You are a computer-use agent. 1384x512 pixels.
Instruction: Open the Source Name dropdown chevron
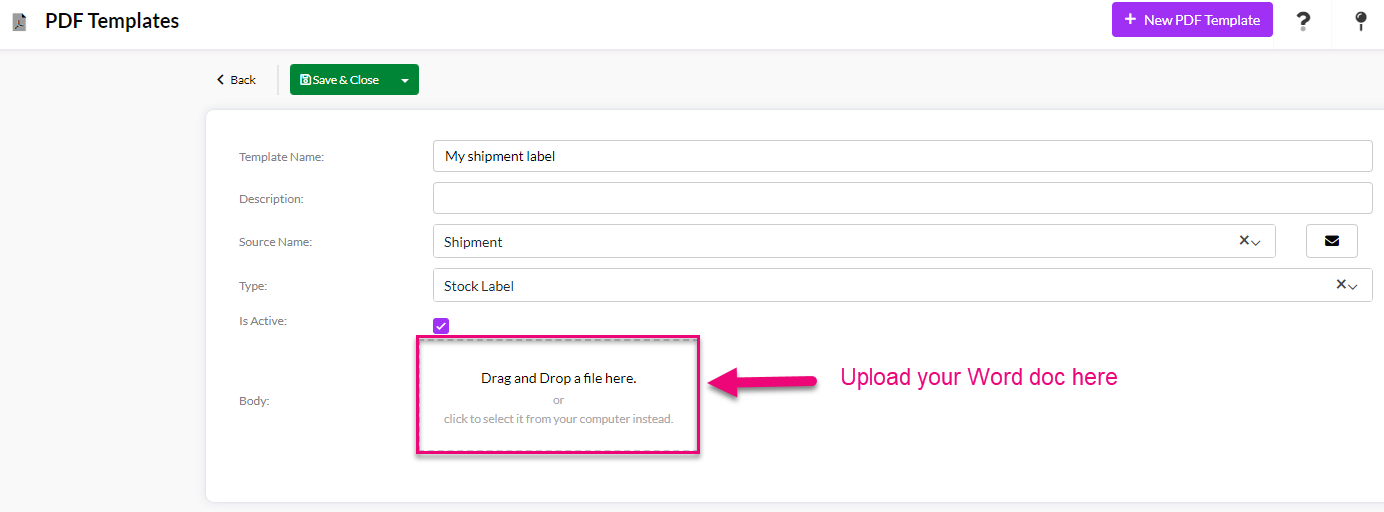(x=1256, y=242)
